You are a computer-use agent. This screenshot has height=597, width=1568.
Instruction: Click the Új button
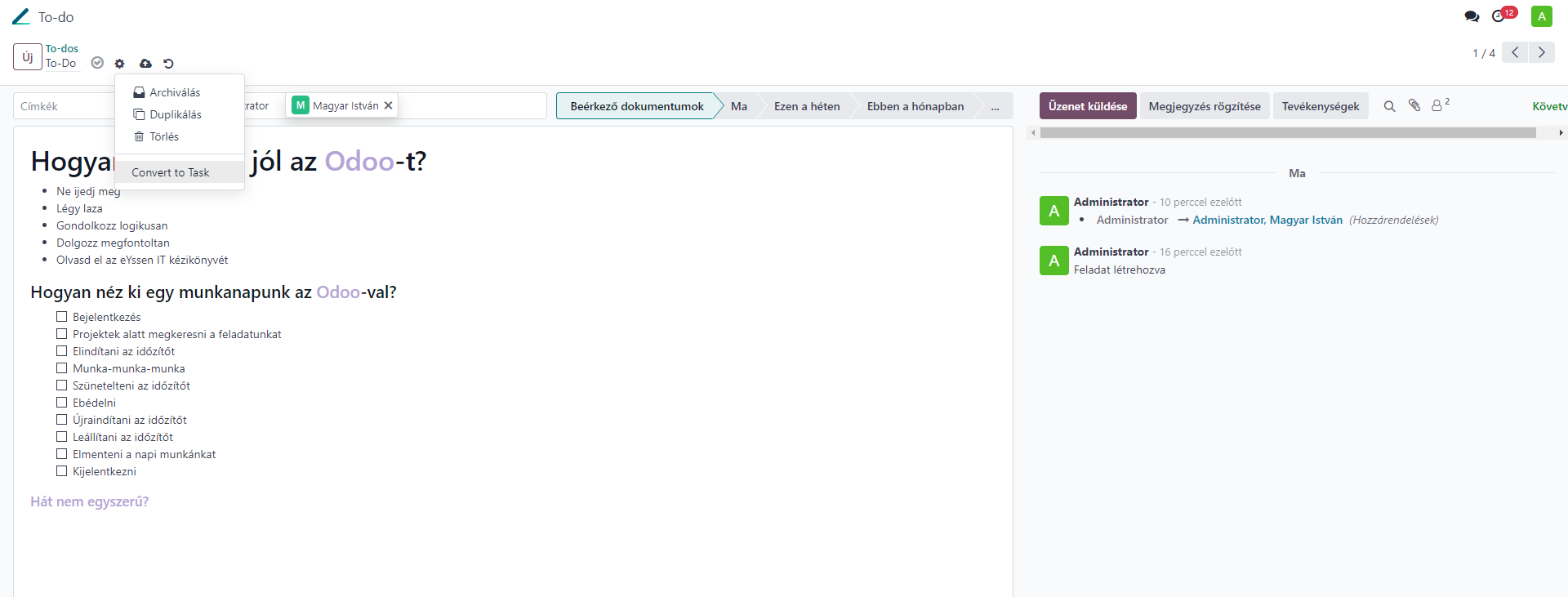click(x=28, y=56)
